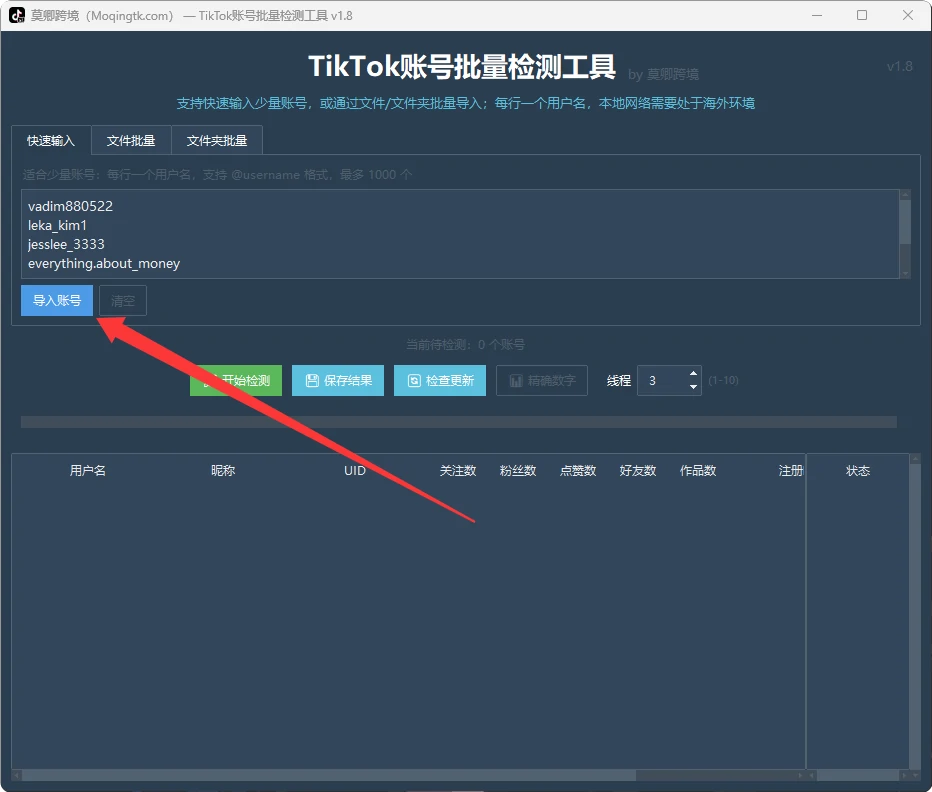Click inside the username input text area
Viewport: 932px width, 792px height.
pos(460,234)
